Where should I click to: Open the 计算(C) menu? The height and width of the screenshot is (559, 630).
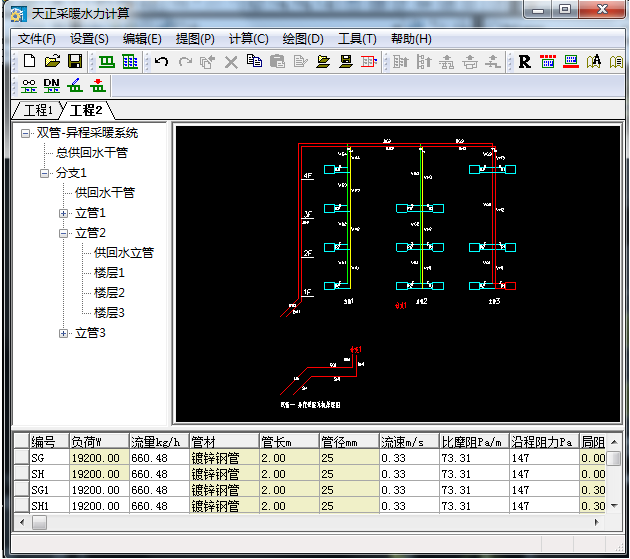pyautogui.click(x=249, y=39)
